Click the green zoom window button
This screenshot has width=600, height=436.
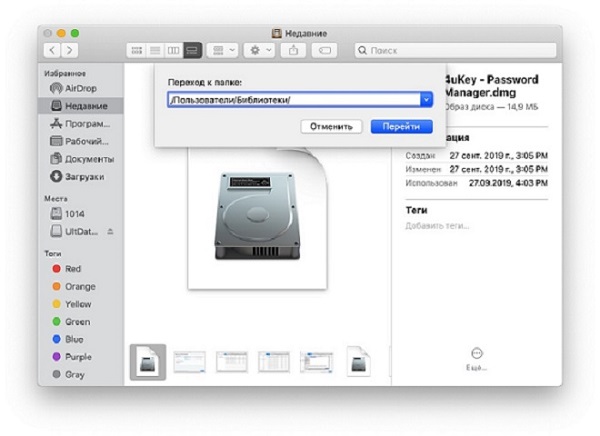(75, 33)
